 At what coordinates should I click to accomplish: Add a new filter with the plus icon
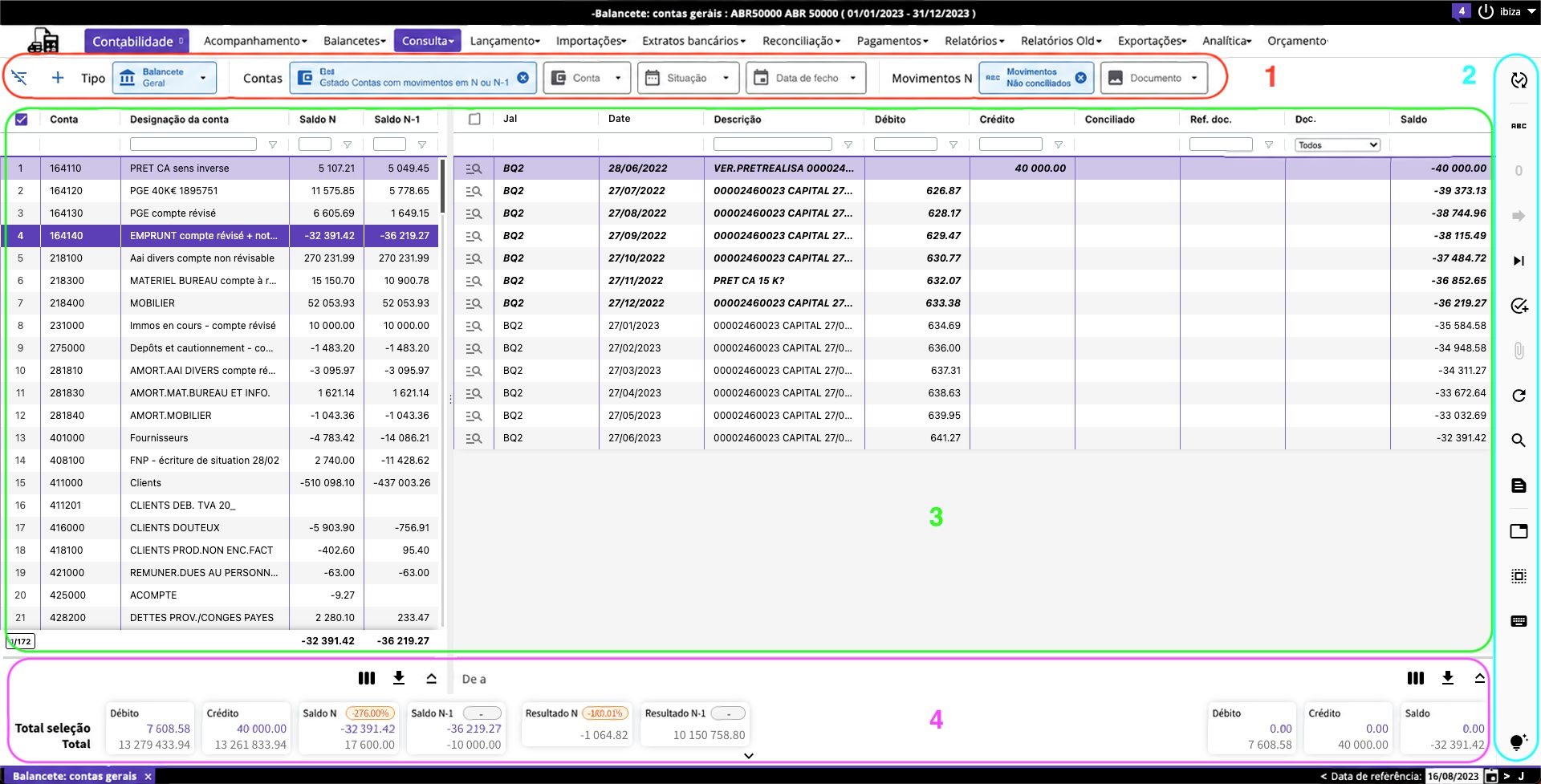click(x=58, y=78)
